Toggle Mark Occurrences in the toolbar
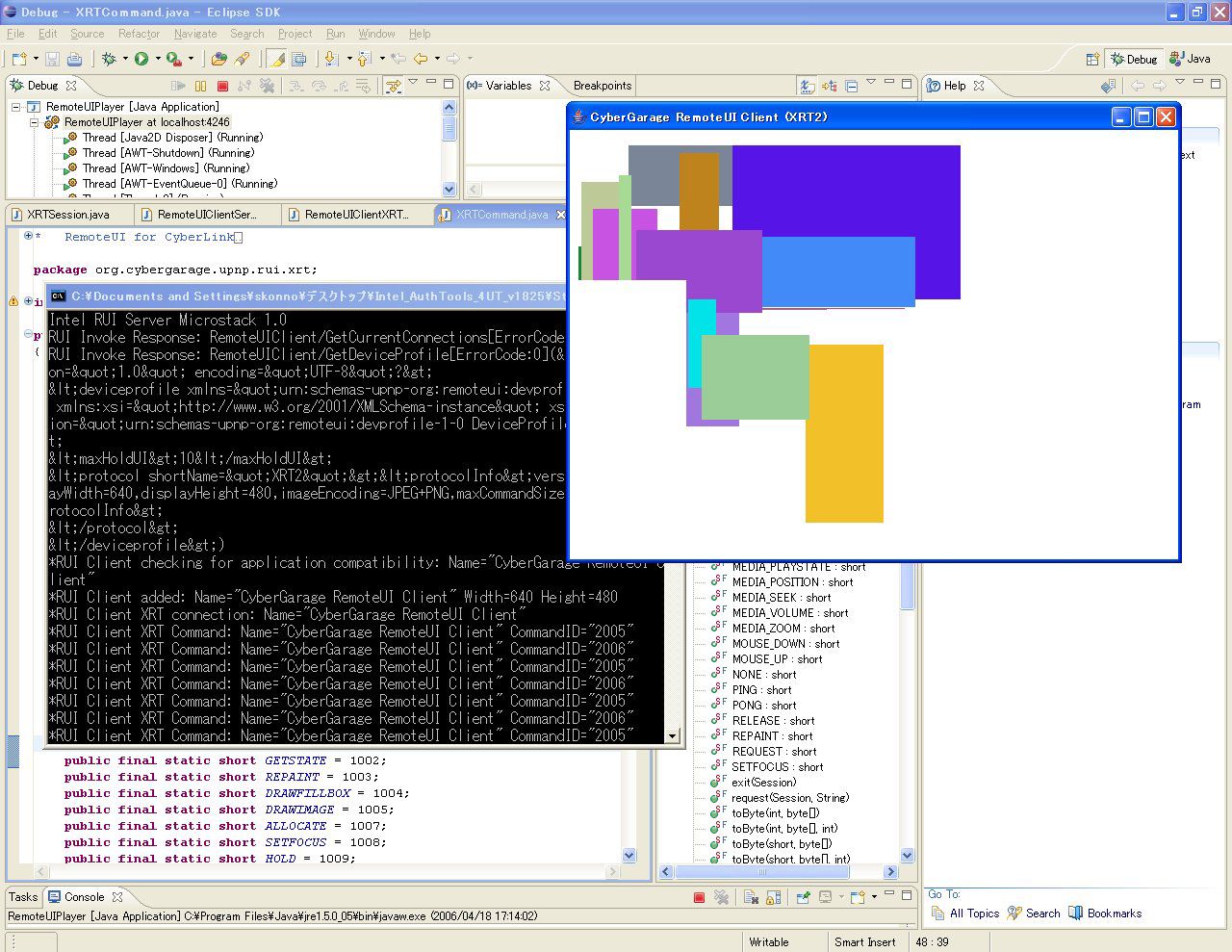The width and height of the screenshot is (1232, 952). coord(277,60)
